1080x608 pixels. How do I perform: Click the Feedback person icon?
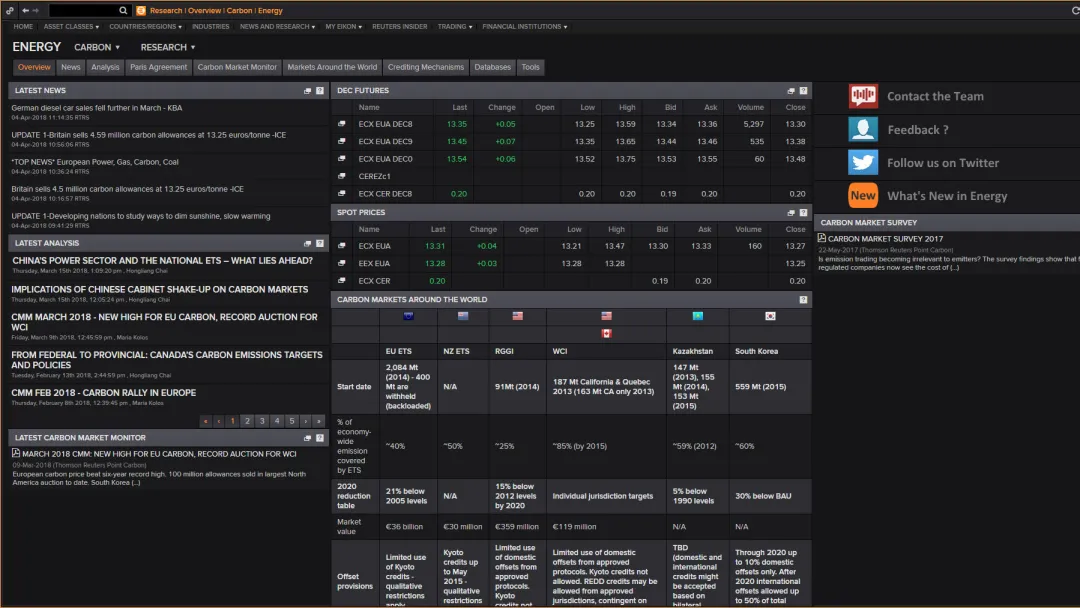863,129
